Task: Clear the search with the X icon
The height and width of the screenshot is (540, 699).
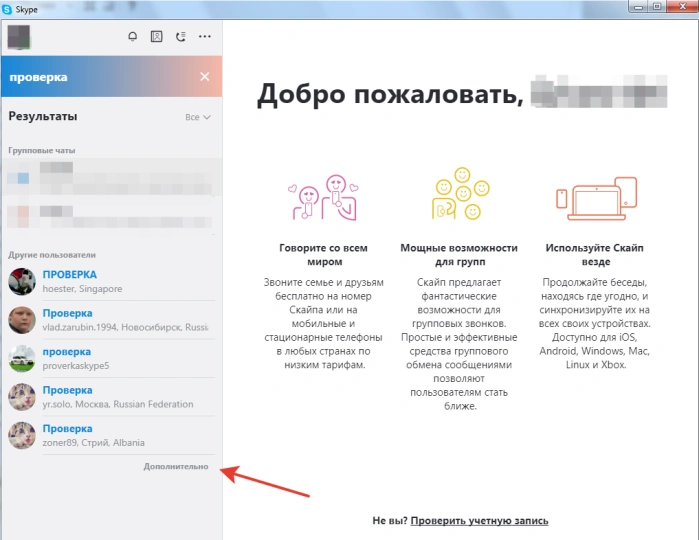Action: pyautogui.click(x=205, y=77)
